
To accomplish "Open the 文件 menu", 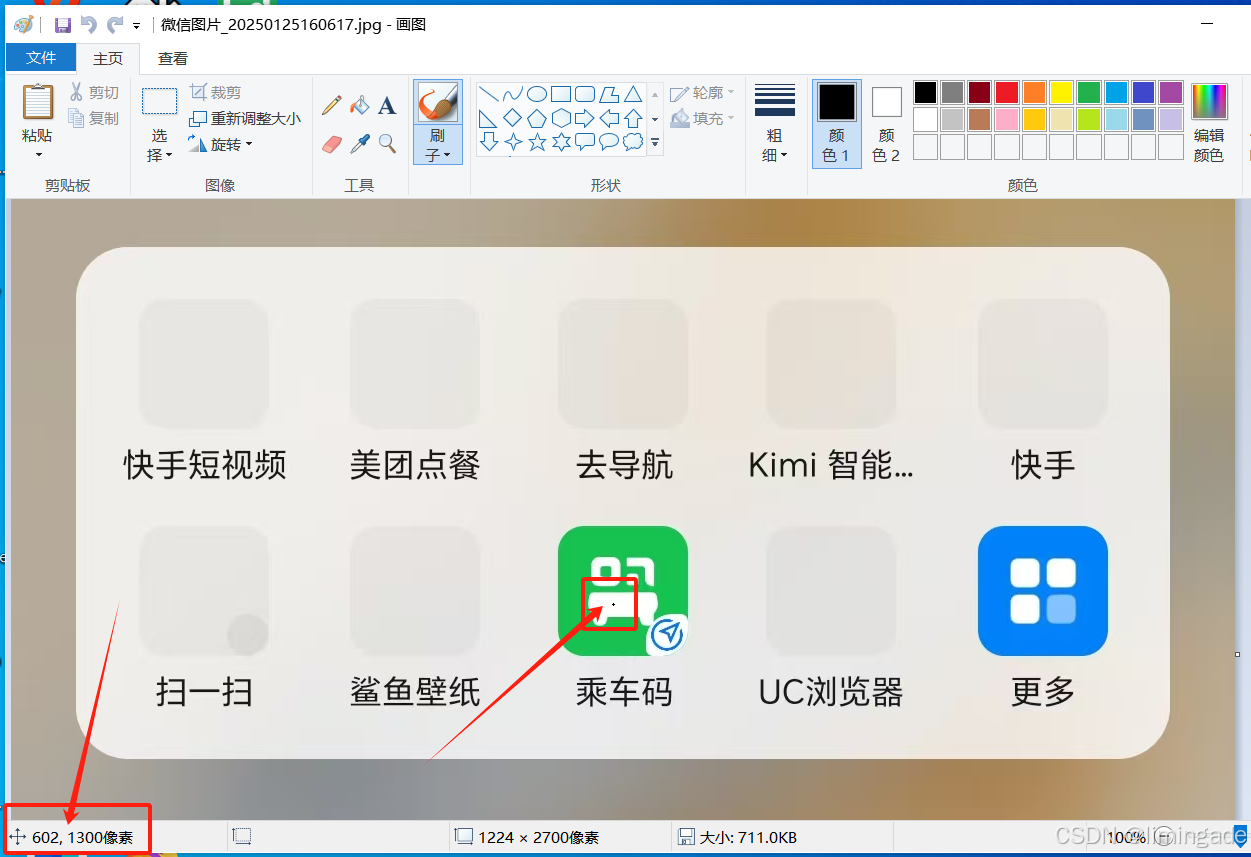I will (x=41, y=58).
